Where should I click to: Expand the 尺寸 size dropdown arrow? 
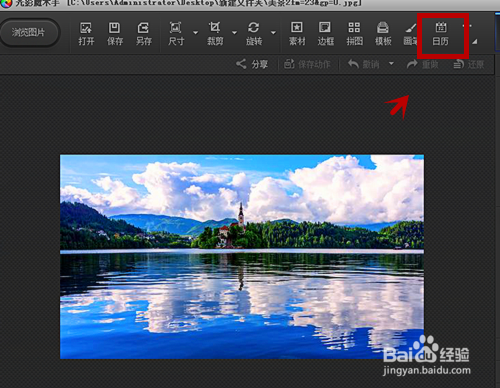tap(196, 33)
